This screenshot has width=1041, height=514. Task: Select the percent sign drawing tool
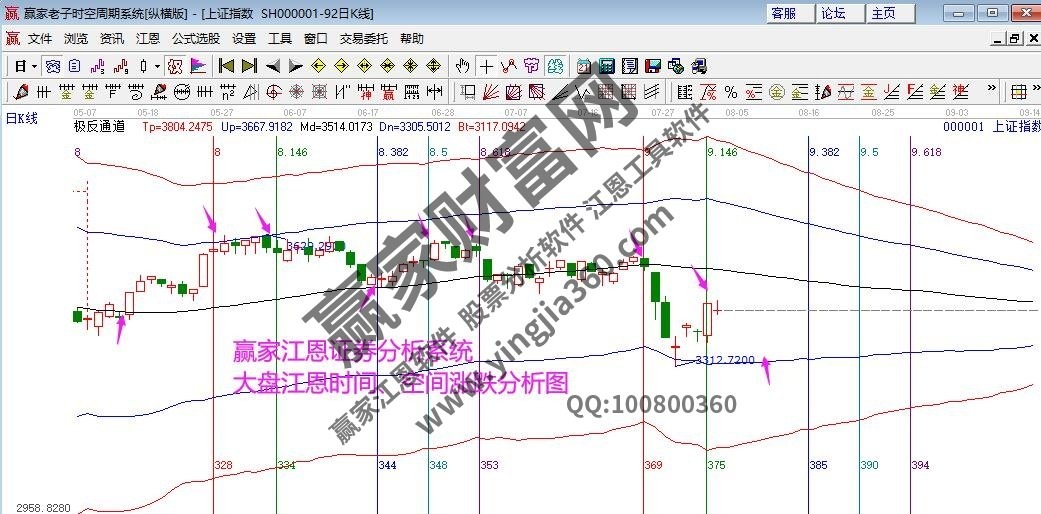[731, 92]
